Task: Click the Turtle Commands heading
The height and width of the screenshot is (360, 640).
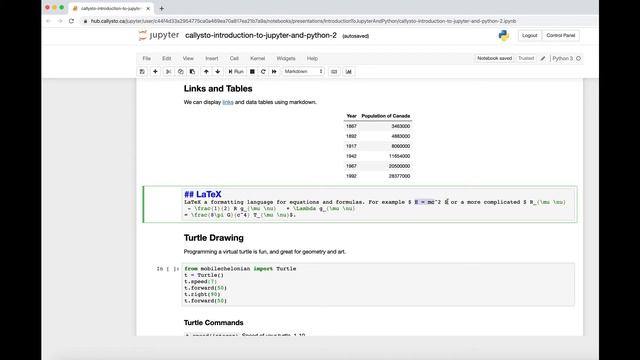Action: click(x=213, y=323)
